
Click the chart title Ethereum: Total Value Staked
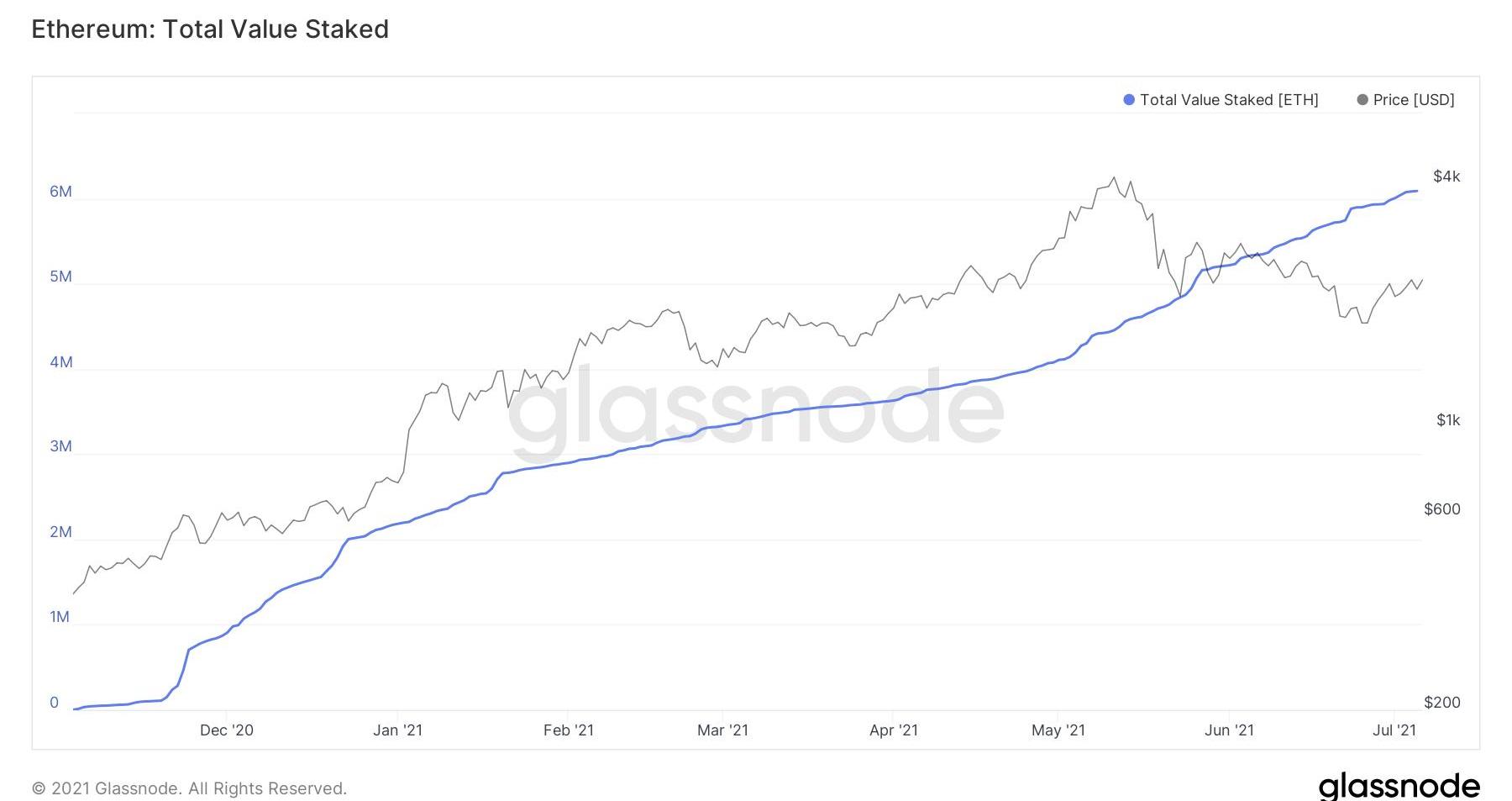tap(210, 29)
